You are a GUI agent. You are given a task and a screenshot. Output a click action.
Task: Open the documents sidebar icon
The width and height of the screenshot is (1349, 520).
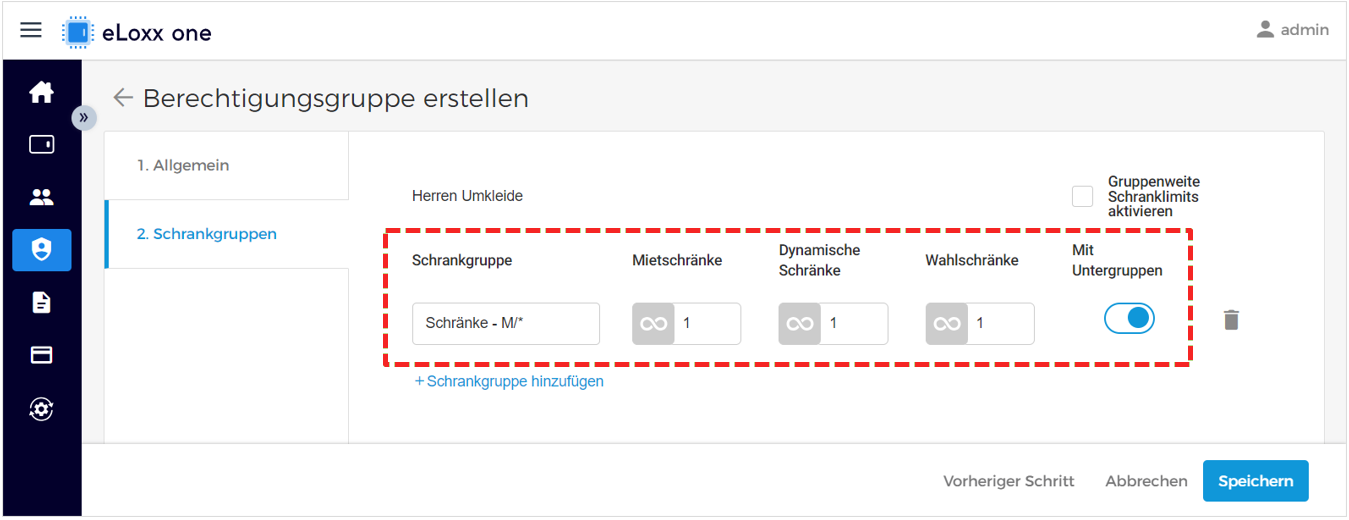(41, 303)
